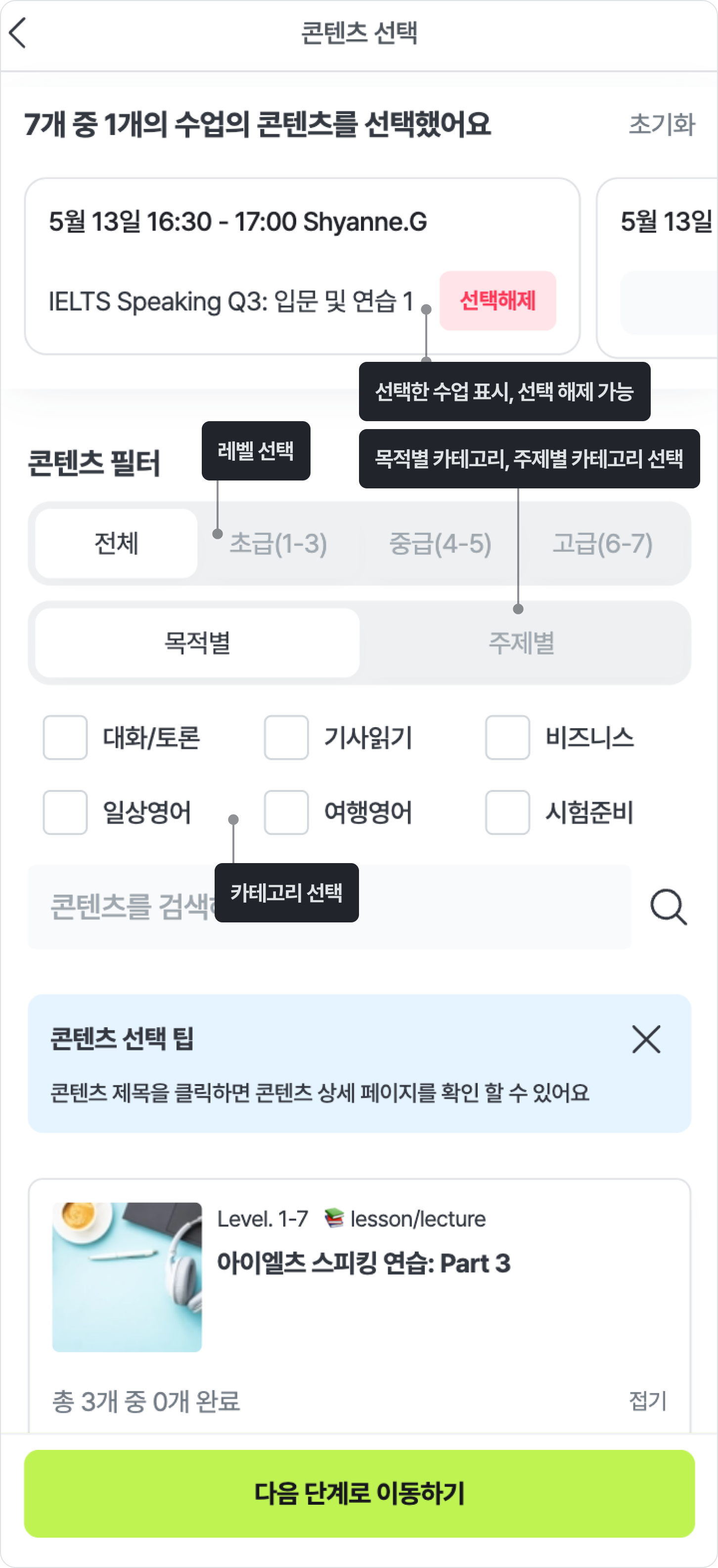The image size is (718, 1568).
Task: Toggle the 여행영어 checkbox
Action: pos(286,812)
